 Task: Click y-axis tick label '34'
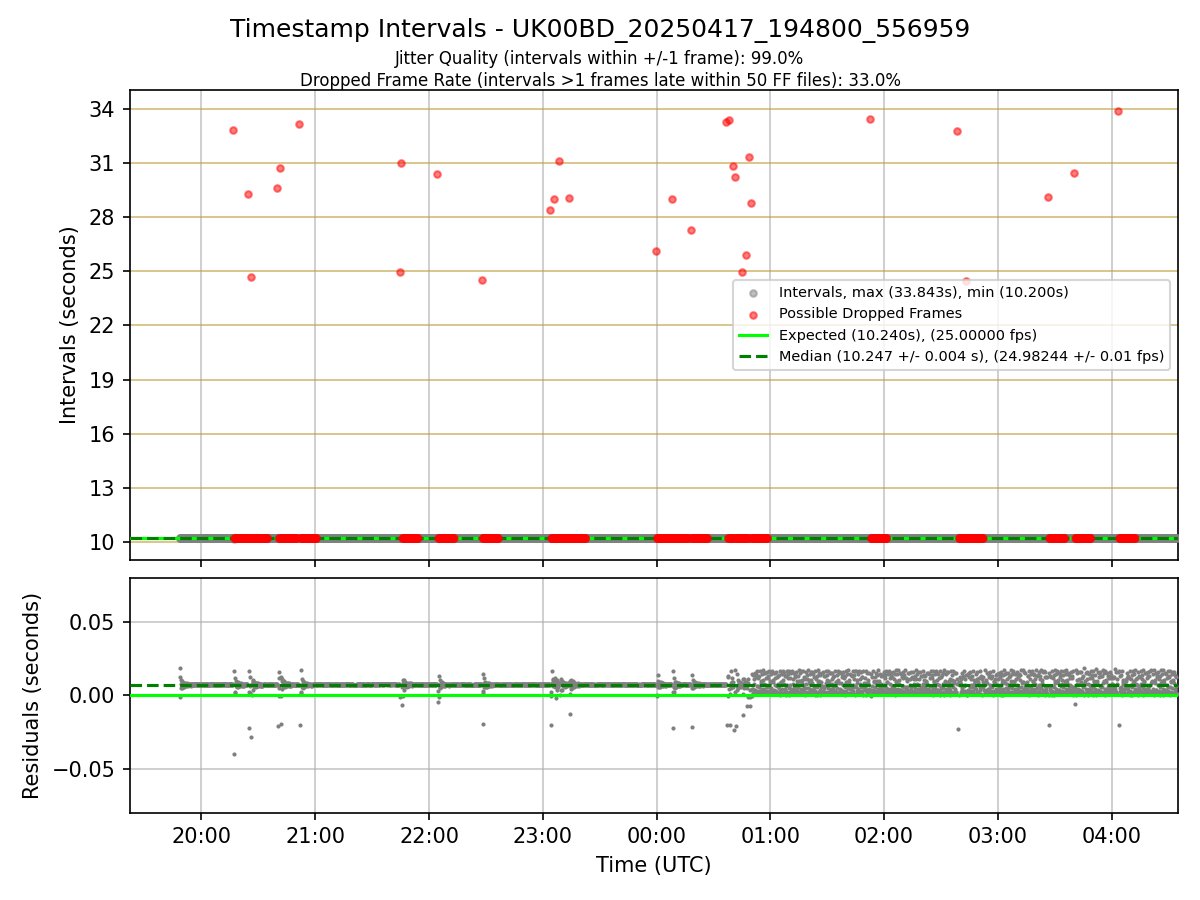click(x=104, y=109)
